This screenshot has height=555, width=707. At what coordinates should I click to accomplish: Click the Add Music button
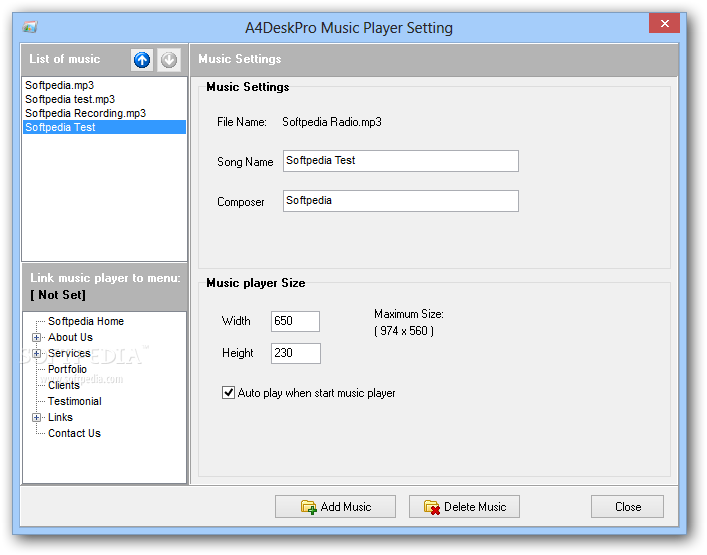coord(335,507)
